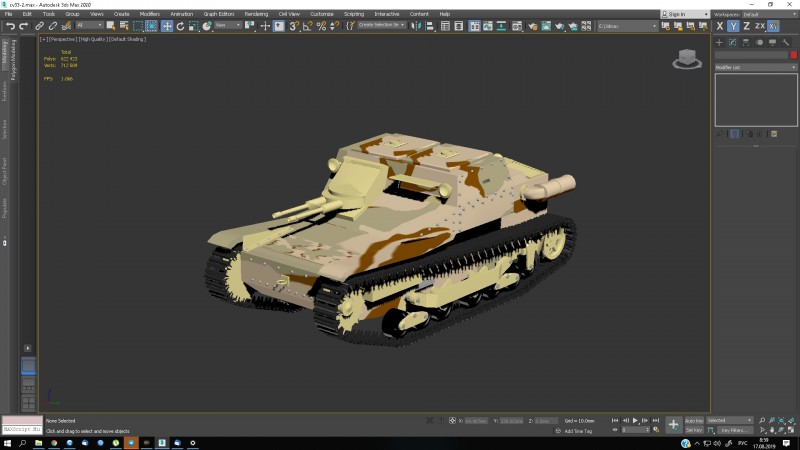Toggle the Scene Explorer icon
This screenshot has height=450, width=800.
[445, 26]
